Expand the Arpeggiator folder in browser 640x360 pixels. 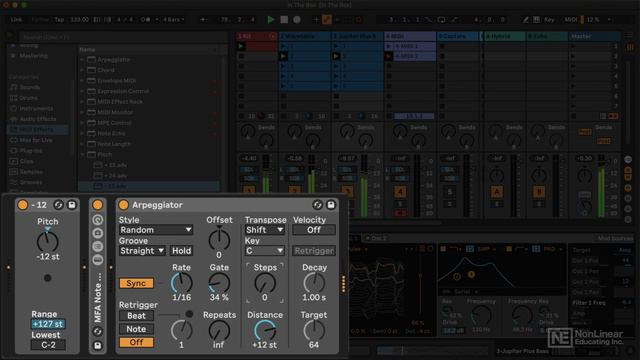[x=82, y=60]
